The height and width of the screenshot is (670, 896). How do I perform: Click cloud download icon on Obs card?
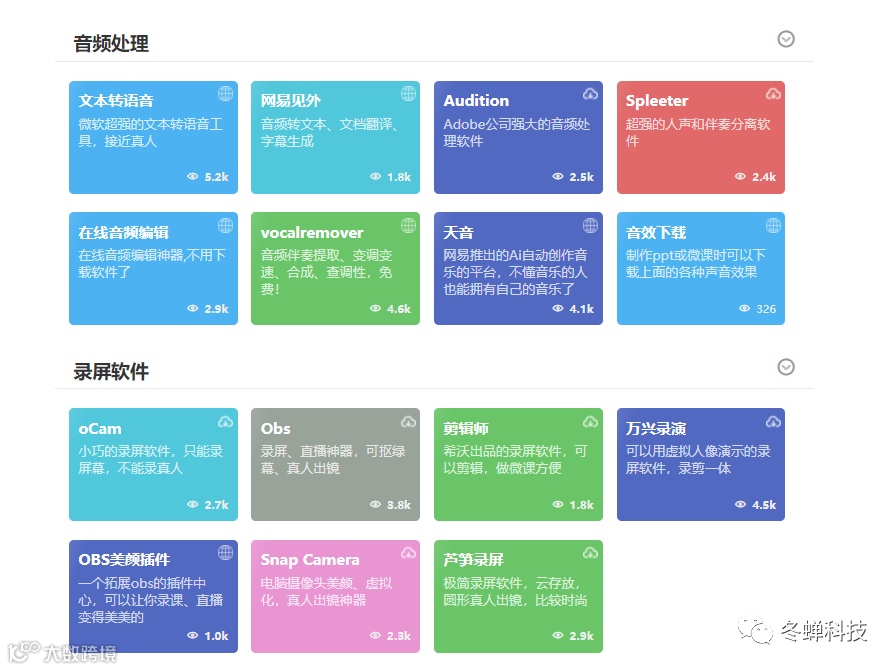click(x=408, y=422)
